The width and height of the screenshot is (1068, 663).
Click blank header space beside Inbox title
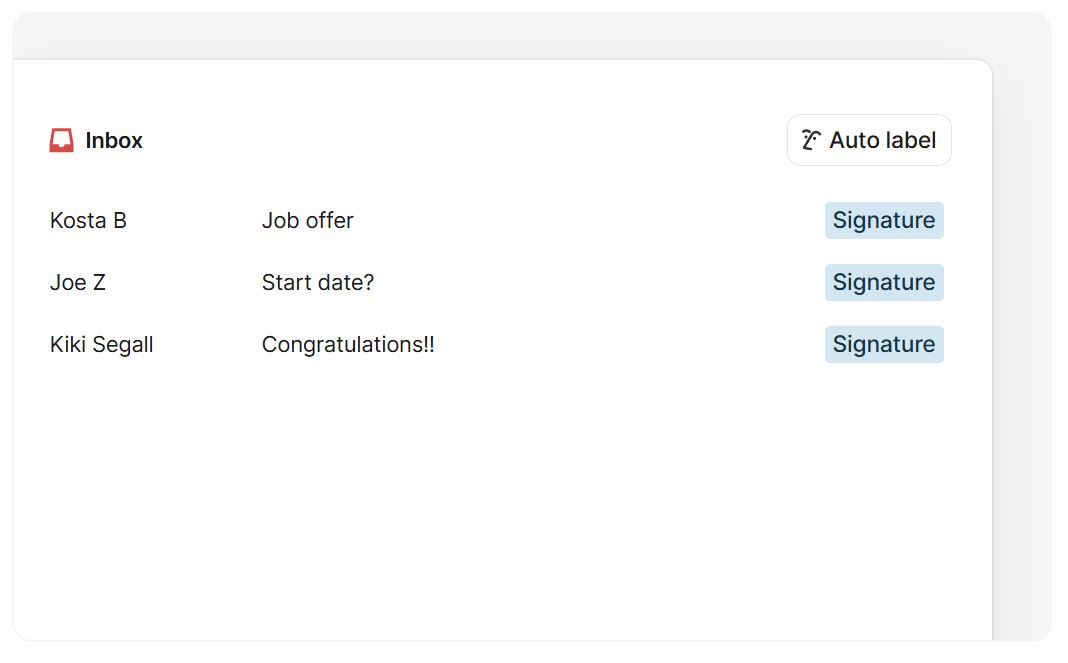463,140
